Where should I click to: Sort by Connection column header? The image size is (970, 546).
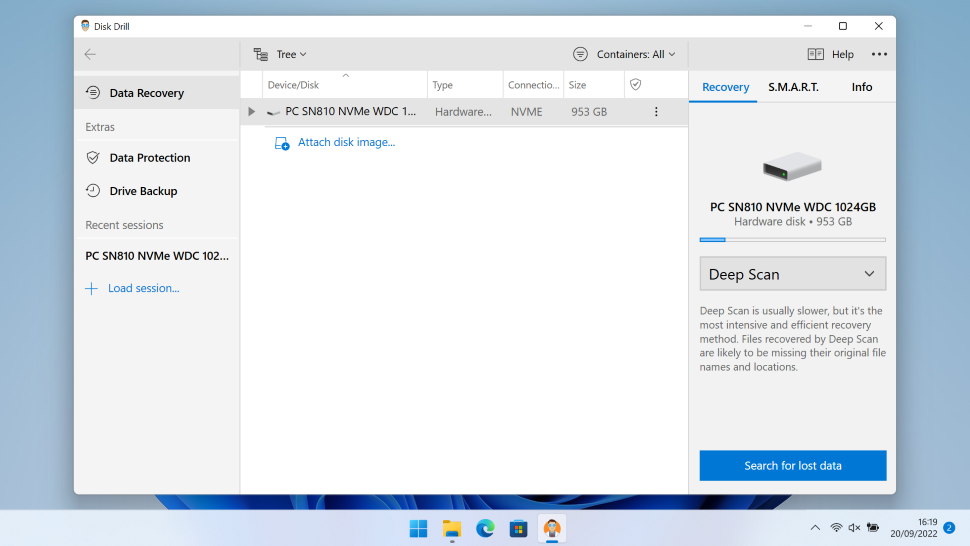coord(533,85)
